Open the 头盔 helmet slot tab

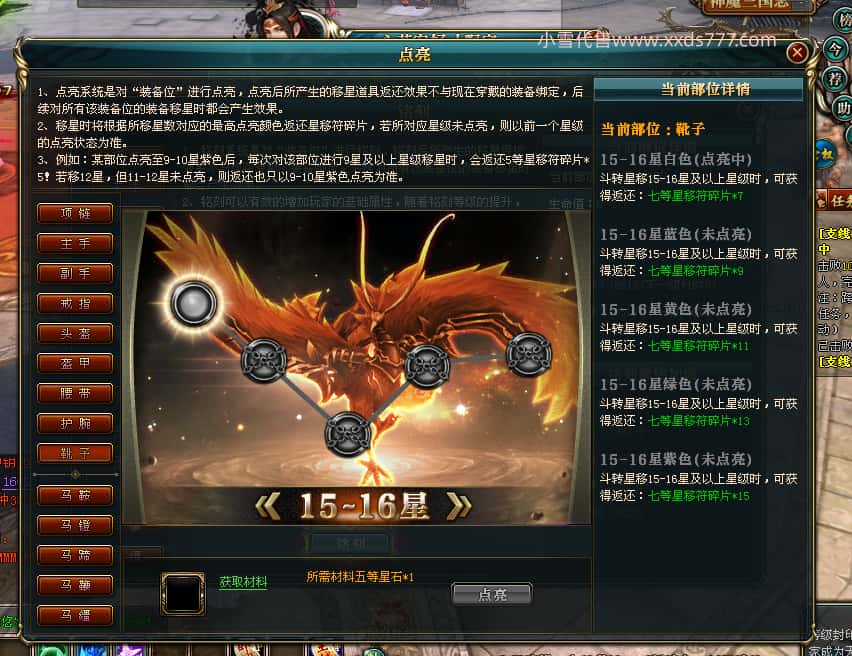[x=75, y=333]
